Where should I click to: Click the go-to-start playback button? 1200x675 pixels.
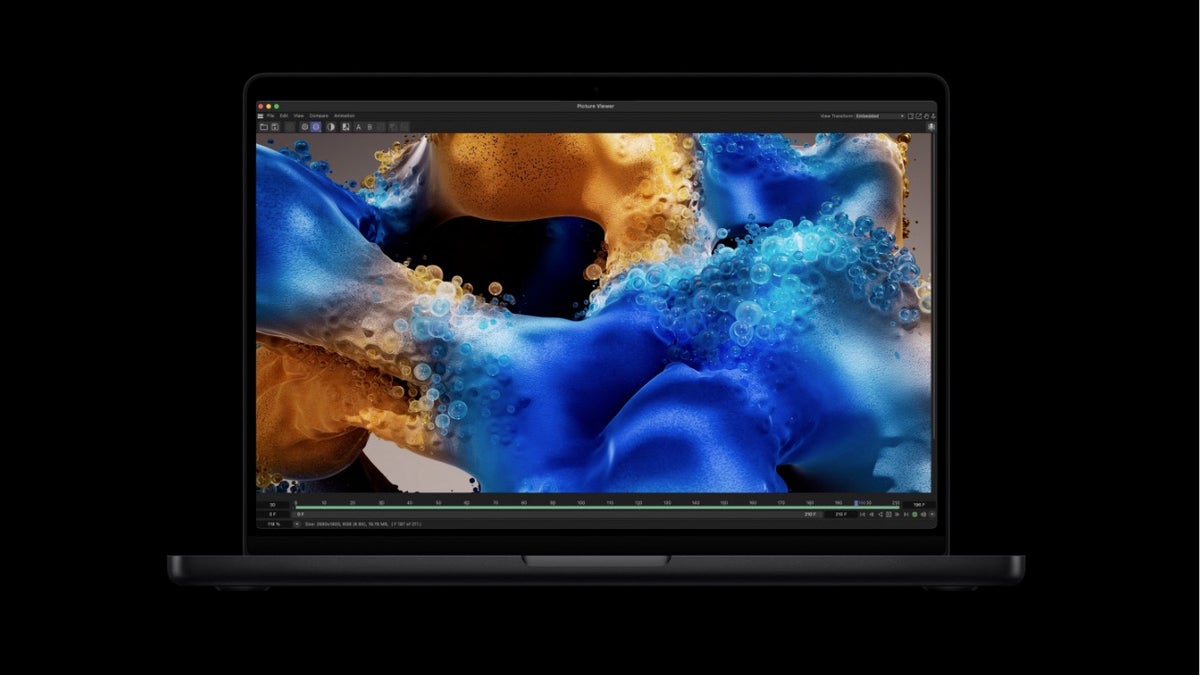(862, 513)
